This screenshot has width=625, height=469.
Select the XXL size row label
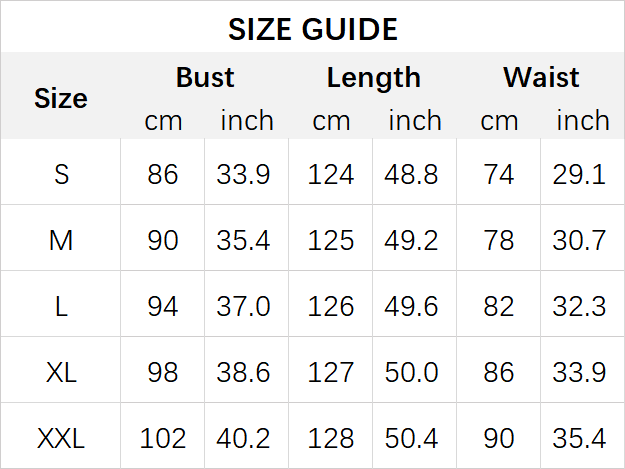(61, 438)
